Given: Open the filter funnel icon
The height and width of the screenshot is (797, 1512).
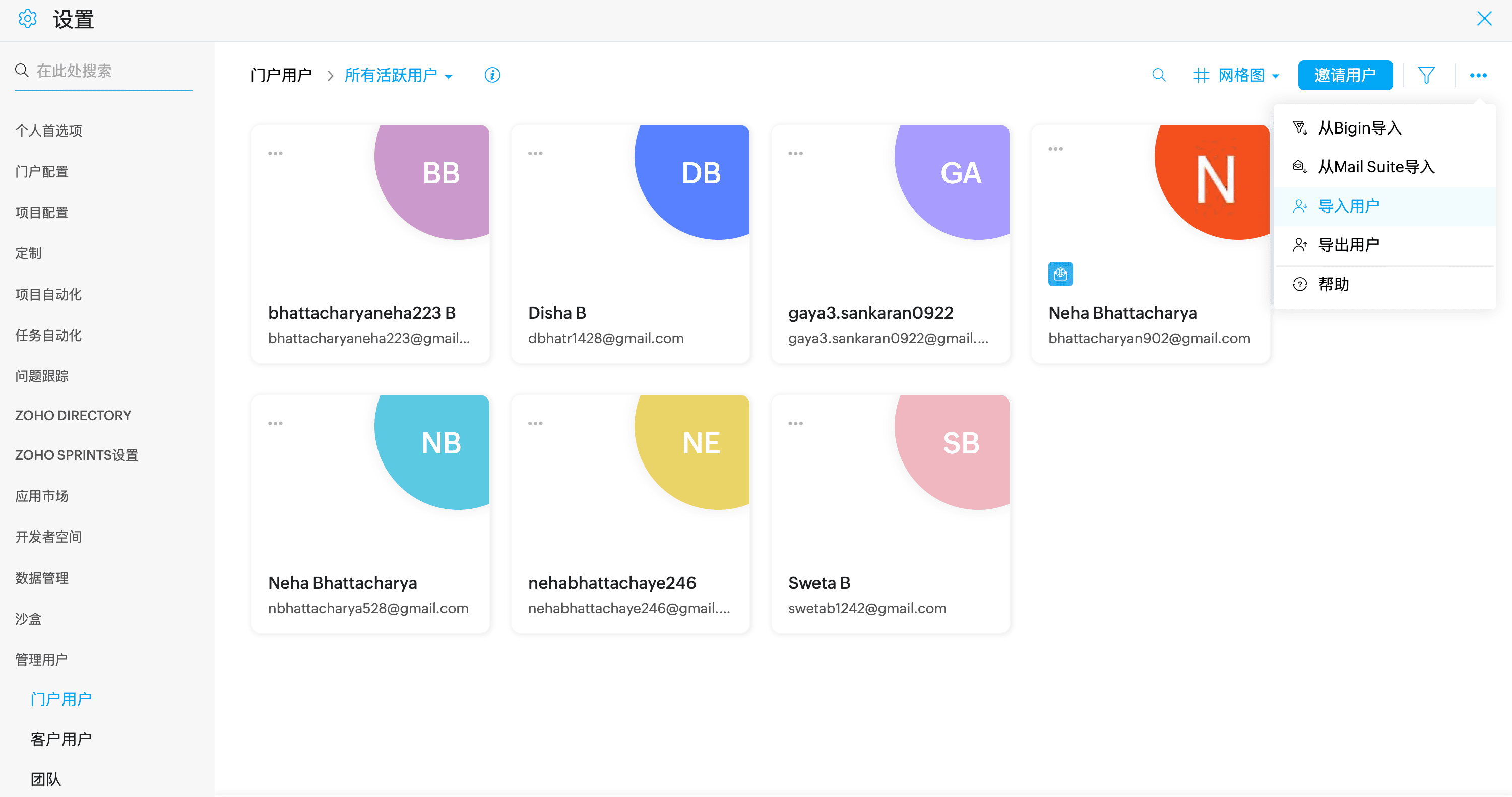Looking at the screenshot, I should click(1426, 75).
